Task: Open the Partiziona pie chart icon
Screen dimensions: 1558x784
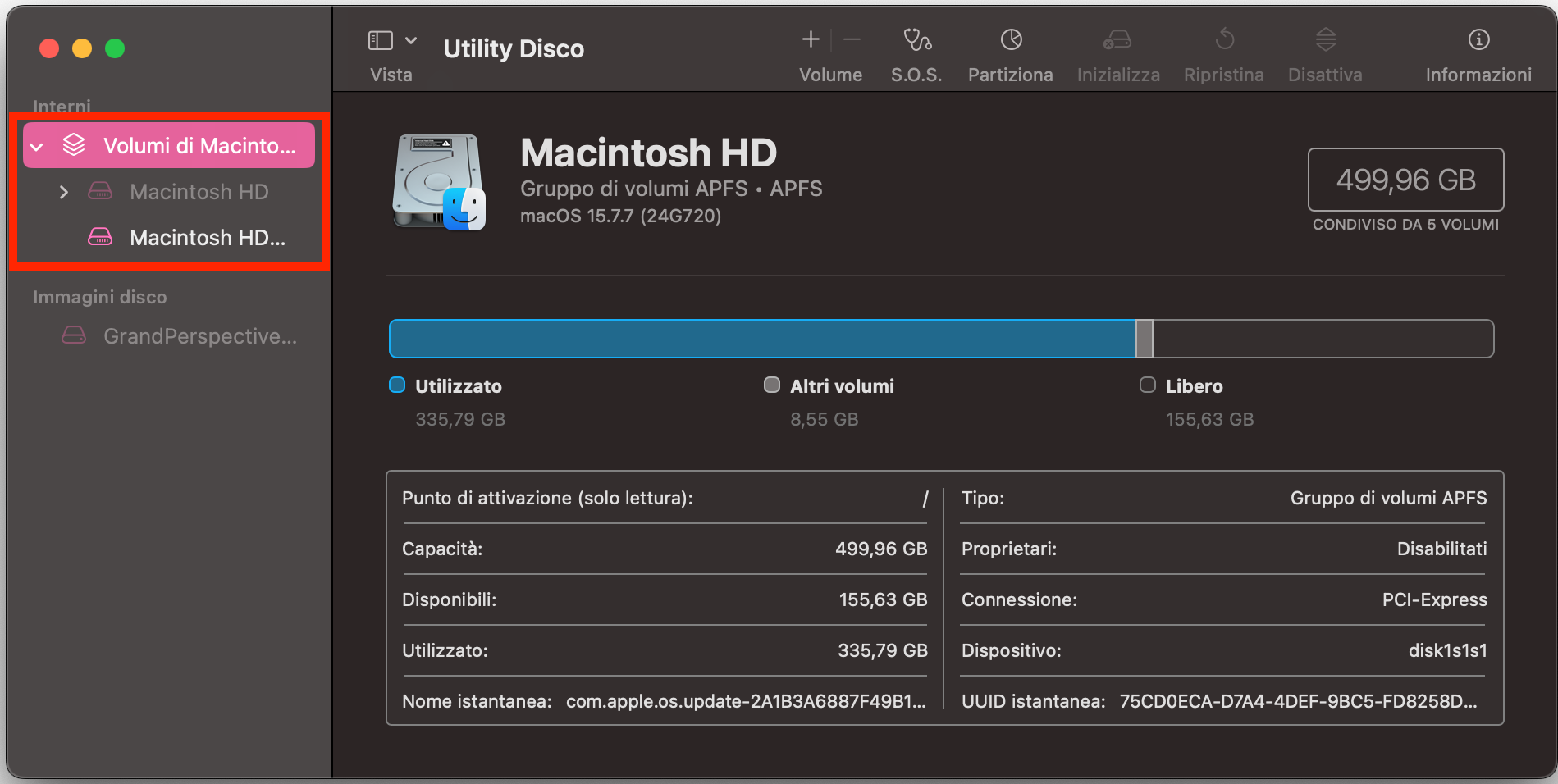Action: [x=1011, y=39]
